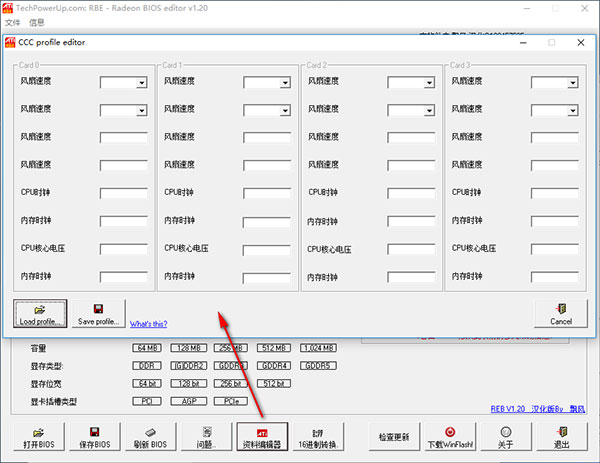Expand Card 1 first 风扇速度 dropdown

(285, 83)
